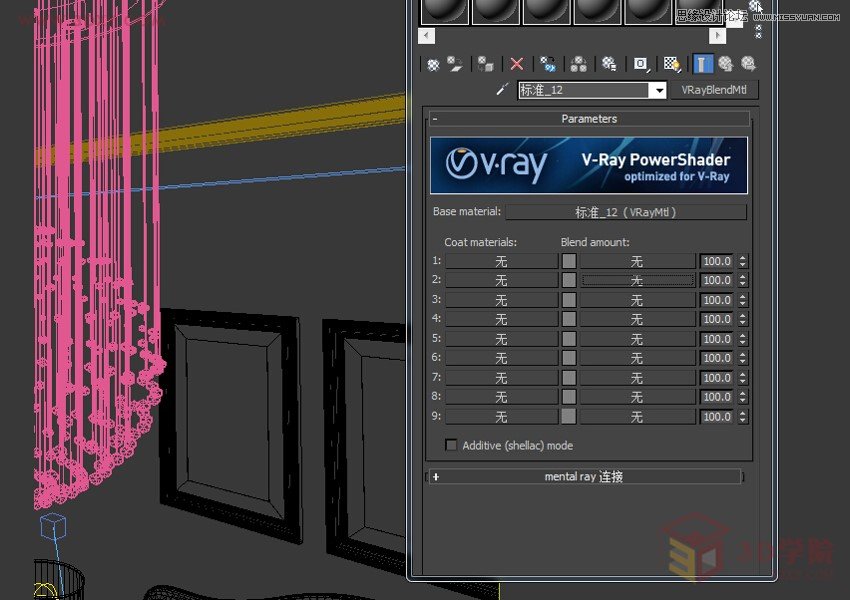Toggle the Show End Result button
The width and height of the screenshot is (850, 600).
point(702,63)
